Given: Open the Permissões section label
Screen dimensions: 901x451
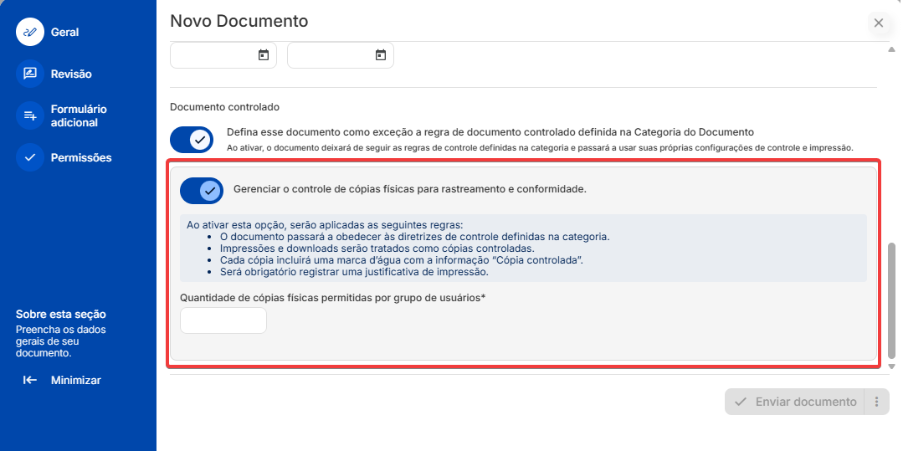Looking at the screenshot, I should tap(81, 157).
